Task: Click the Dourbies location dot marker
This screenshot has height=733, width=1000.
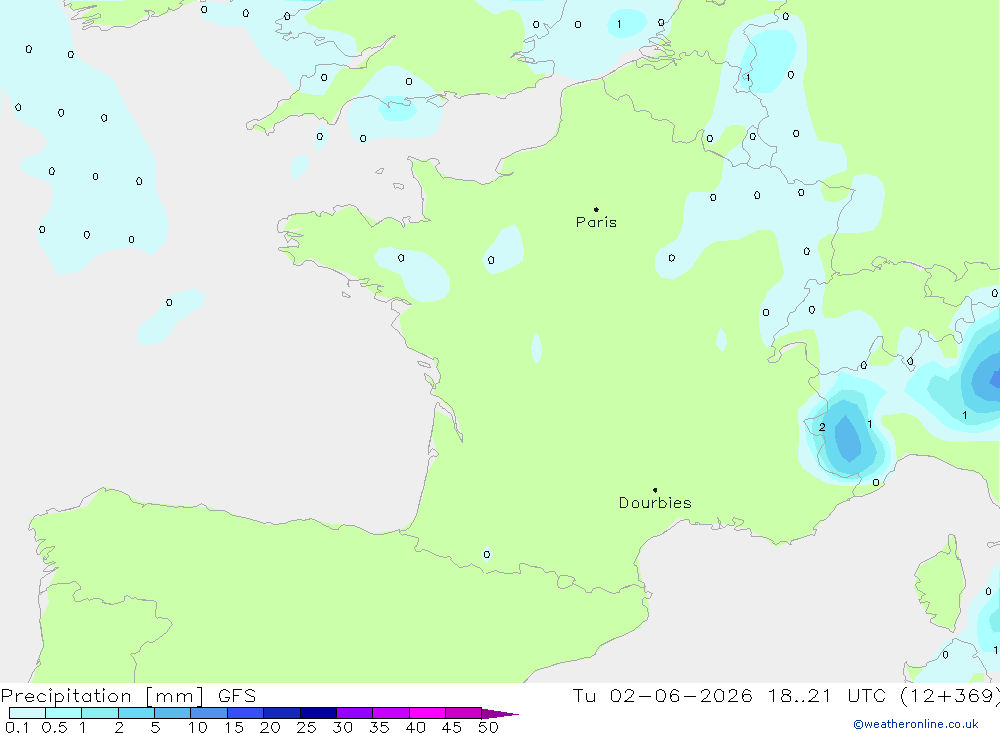Action: [x=655, y=490]
